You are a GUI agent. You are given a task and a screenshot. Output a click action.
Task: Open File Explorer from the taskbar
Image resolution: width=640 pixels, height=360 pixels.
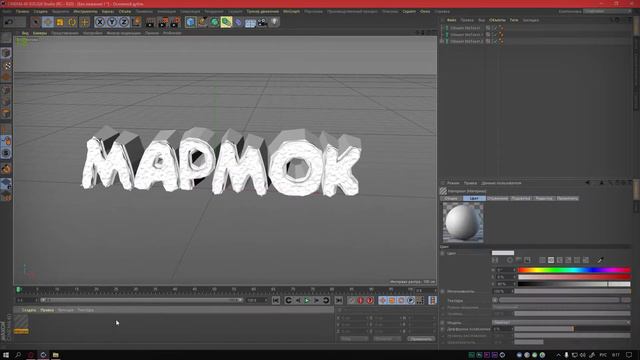(x=56, y=355)
